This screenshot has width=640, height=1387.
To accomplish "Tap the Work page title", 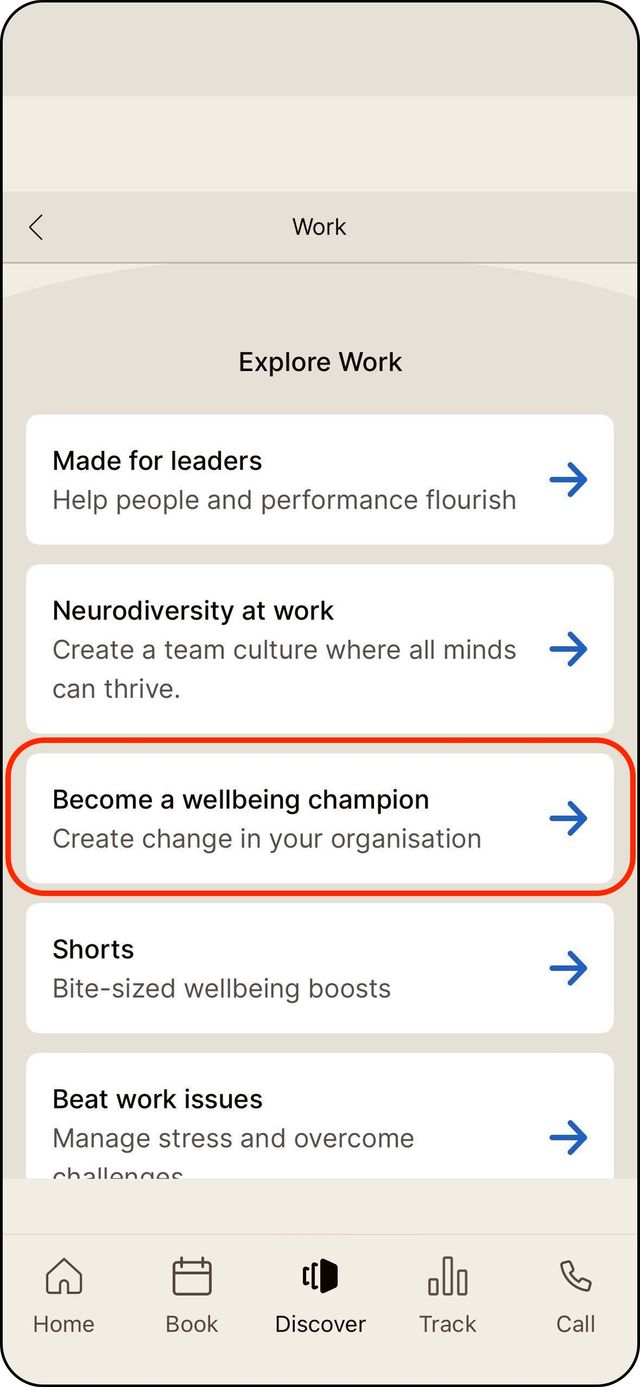I will [319, 227].
